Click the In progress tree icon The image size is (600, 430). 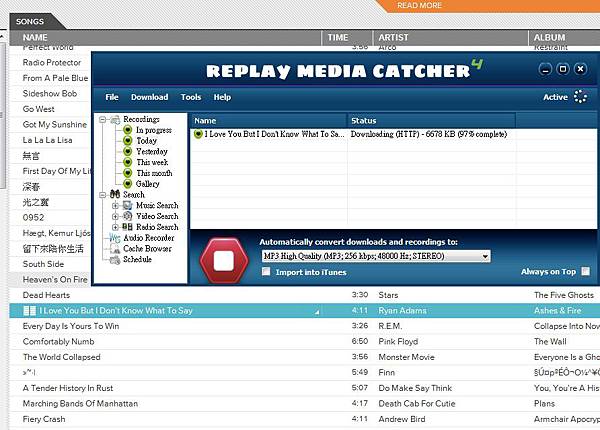click(x=128, y=130)
